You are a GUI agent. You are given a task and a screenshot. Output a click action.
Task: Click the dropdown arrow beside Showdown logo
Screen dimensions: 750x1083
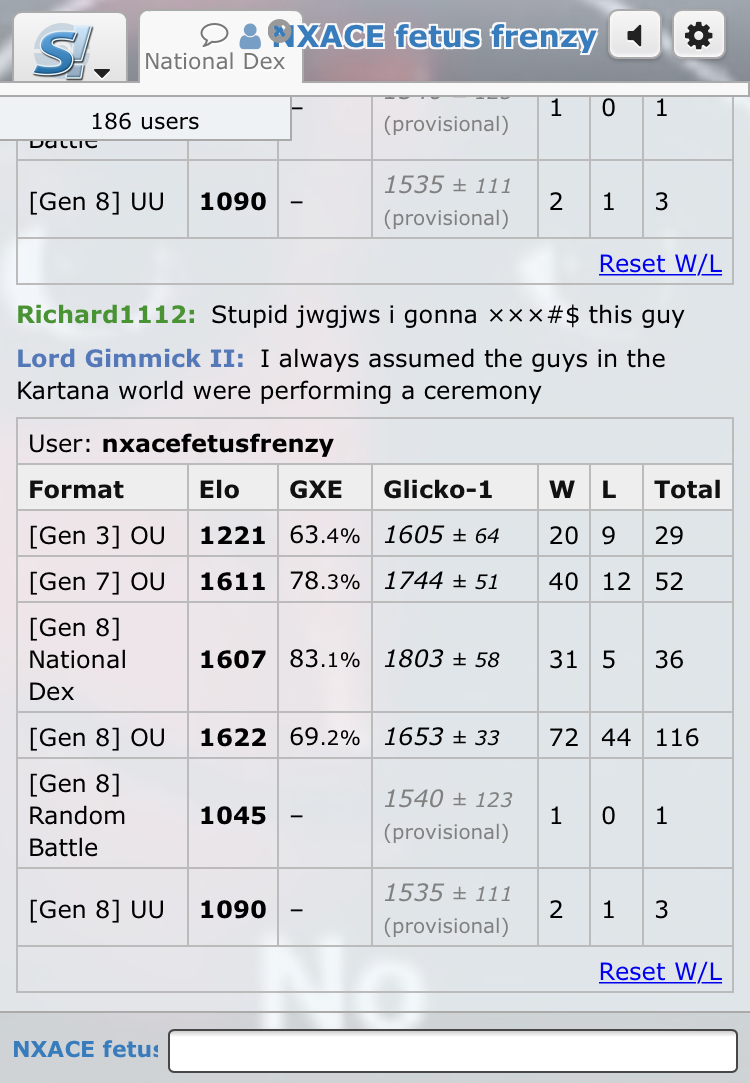tap(102, 72)
